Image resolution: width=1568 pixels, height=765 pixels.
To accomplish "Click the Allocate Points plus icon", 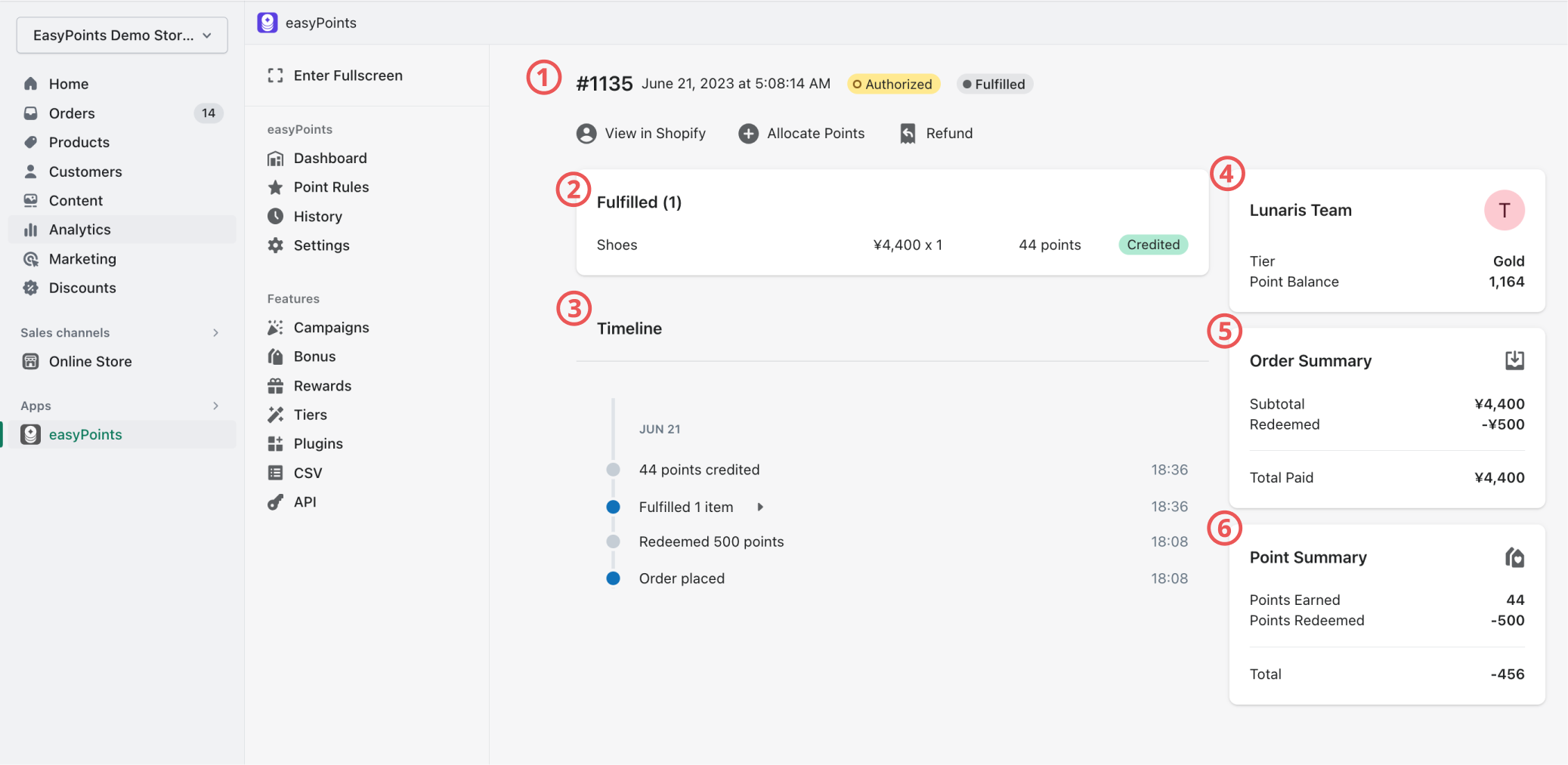I will pos(748,134).
